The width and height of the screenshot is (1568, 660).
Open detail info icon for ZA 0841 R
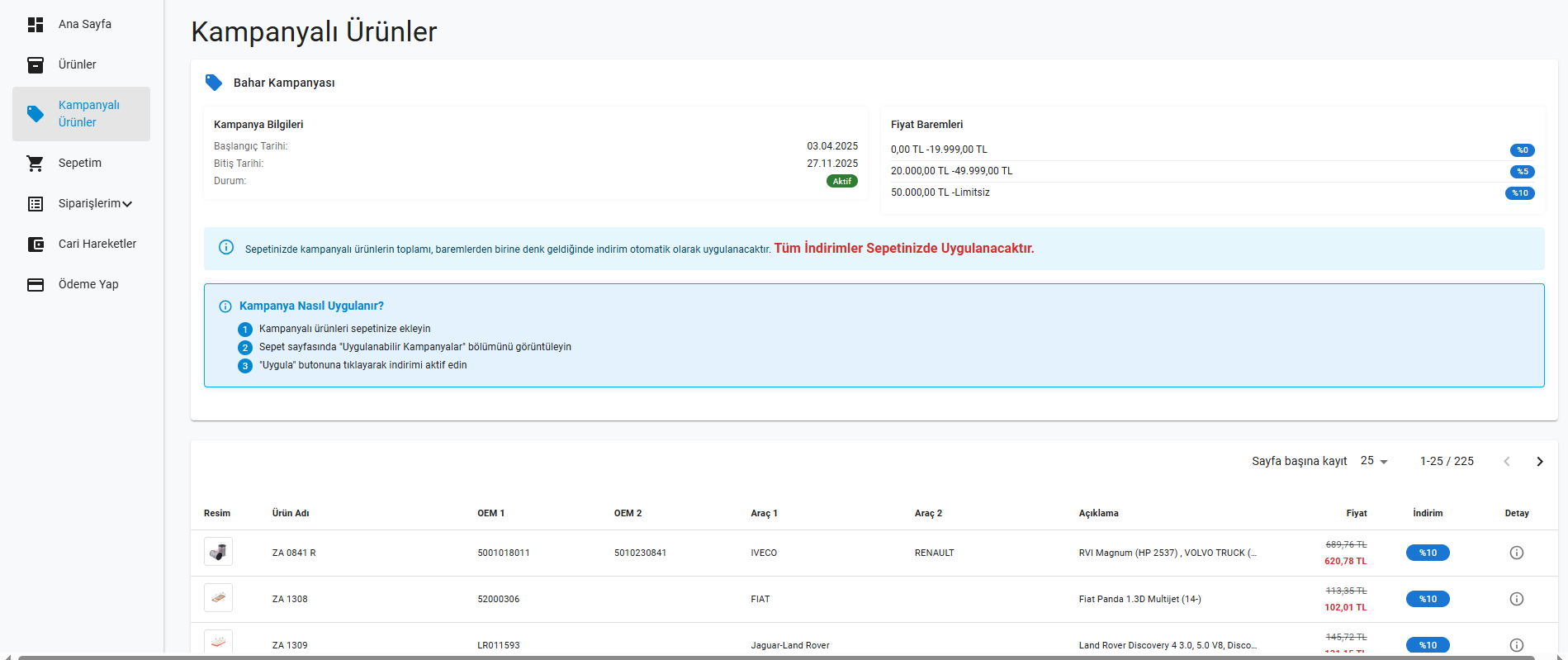(1516, 553)
